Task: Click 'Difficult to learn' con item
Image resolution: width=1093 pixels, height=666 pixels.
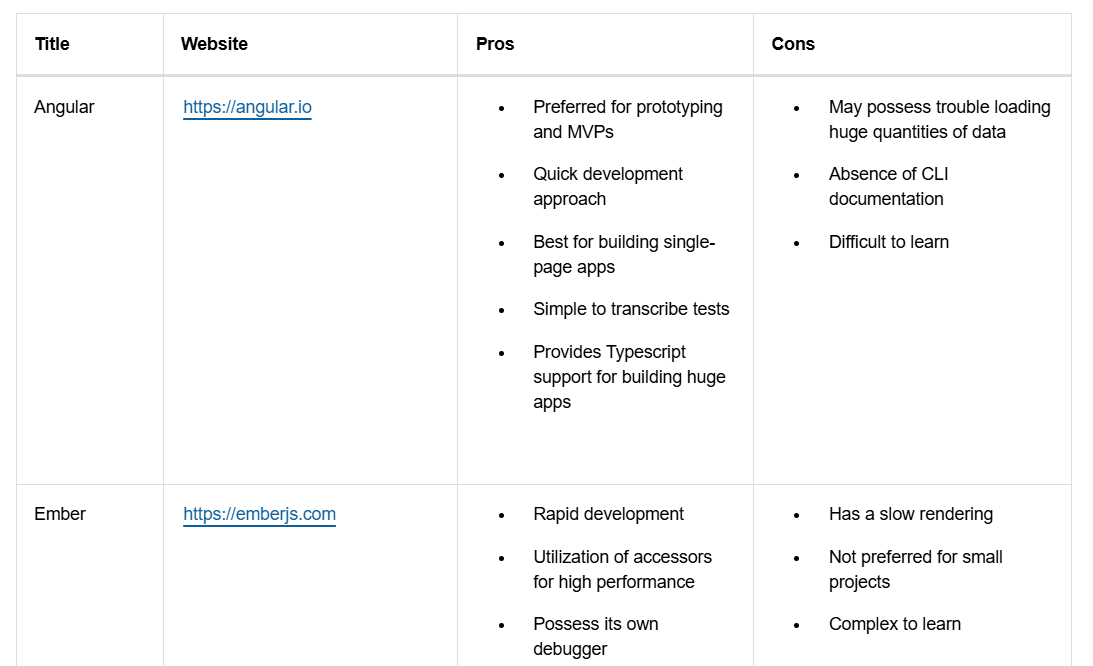Action: [889, 242]
